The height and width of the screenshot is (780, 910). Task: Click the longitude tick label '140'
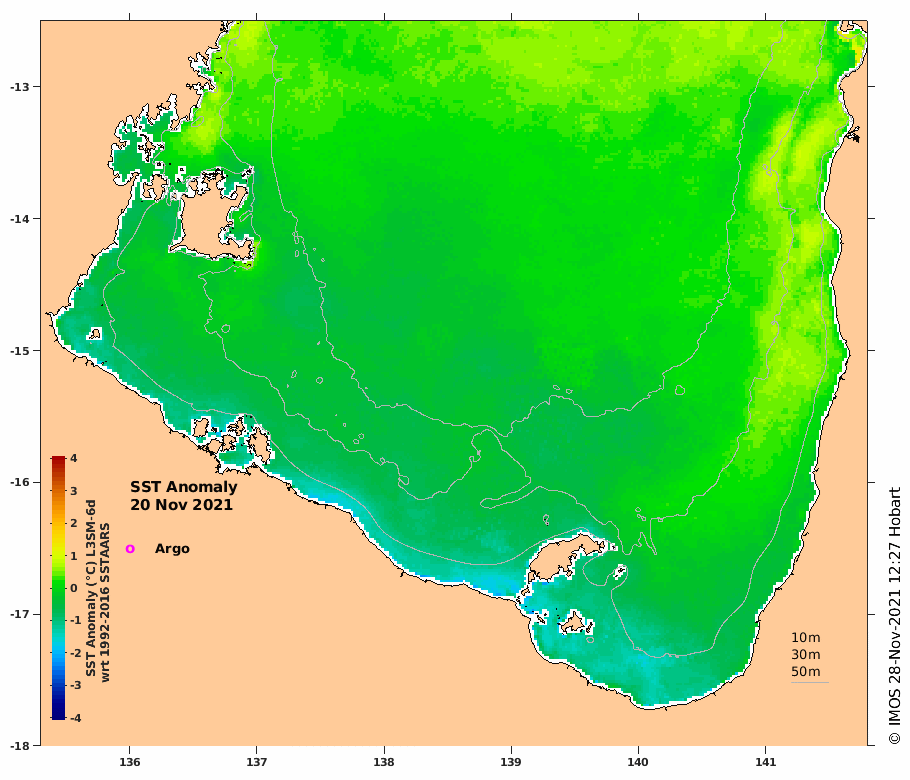click(638, 762)
